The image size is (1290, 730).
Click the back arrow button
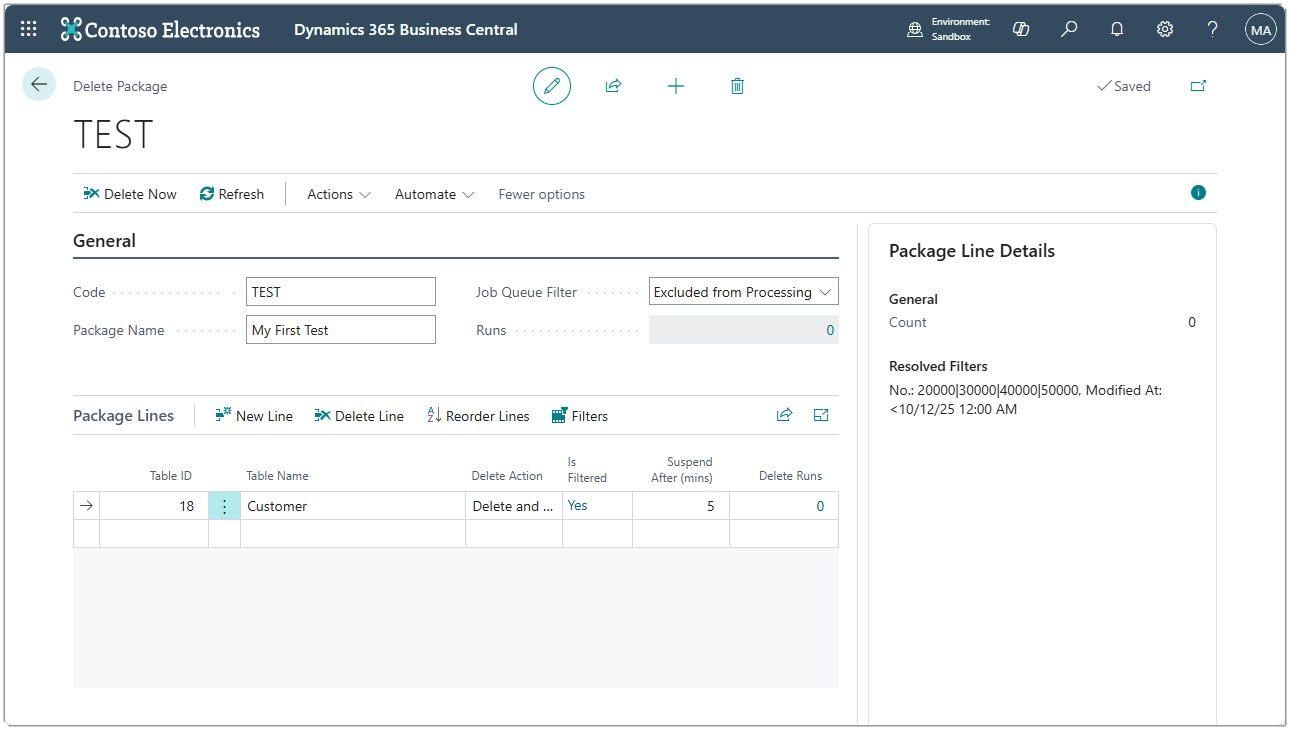(x=39, y=85)
